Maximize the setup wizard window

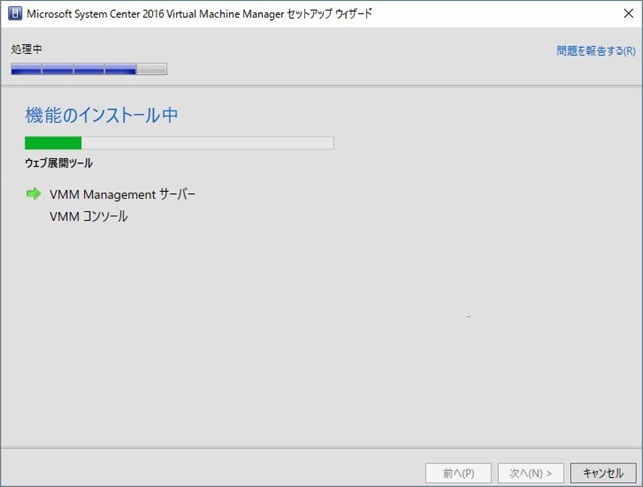pos(582,14)
